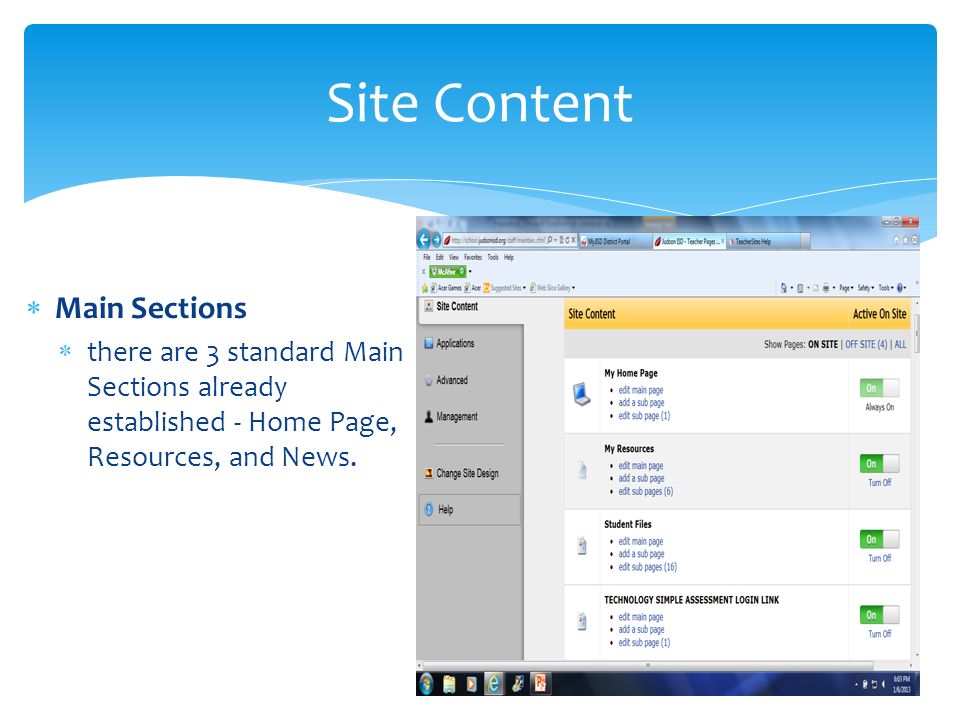Toggle the My Home Page On switch
This screenshot has width=960, height=720.
click(879, 388)
